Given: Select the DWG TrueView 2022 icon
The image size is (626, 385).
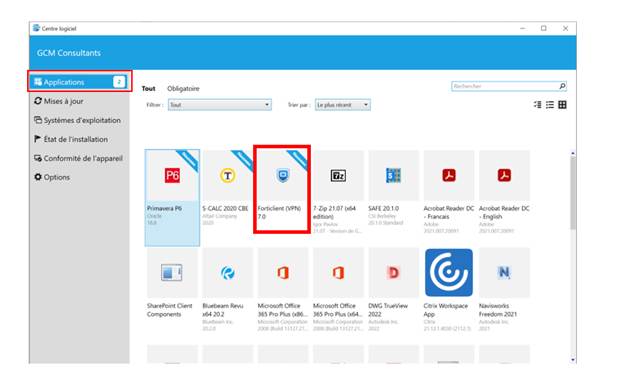Looking at the screenshot, I should [393, 273].
